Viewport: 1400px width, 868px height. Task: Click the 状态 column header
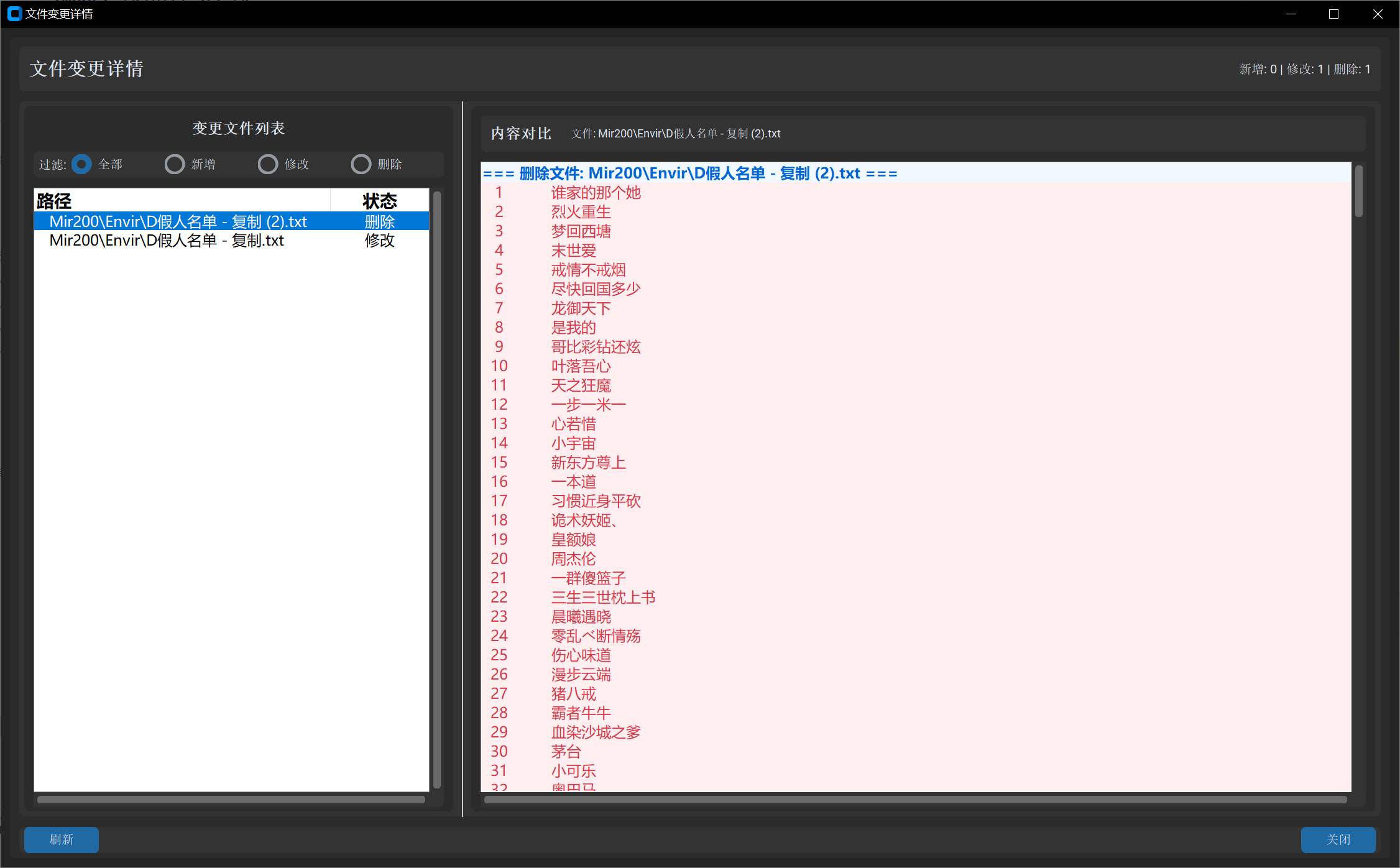[x=379, y=201]
